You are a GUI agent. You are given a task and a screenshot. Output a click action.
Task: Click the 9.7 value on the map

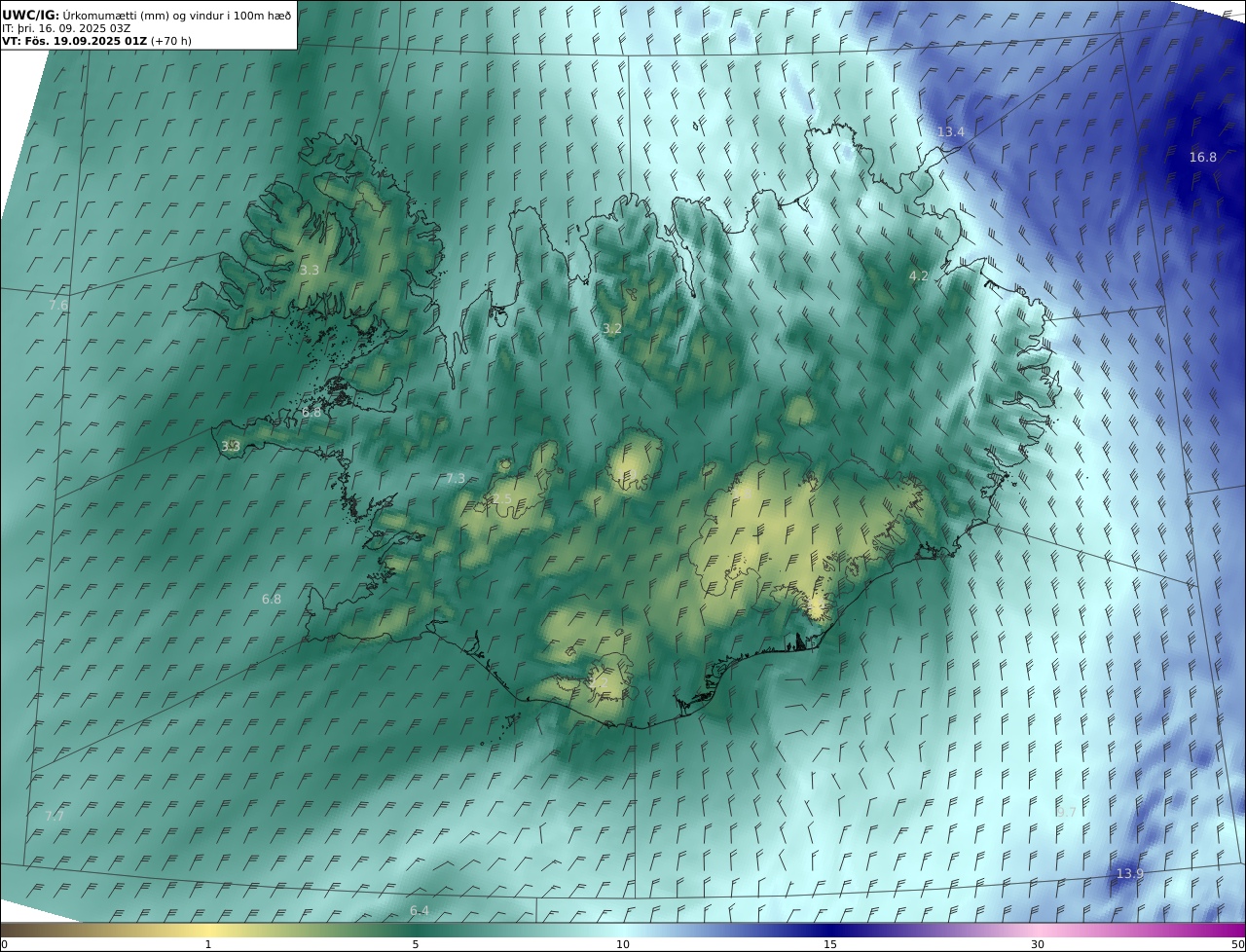tap(1067, 812)
